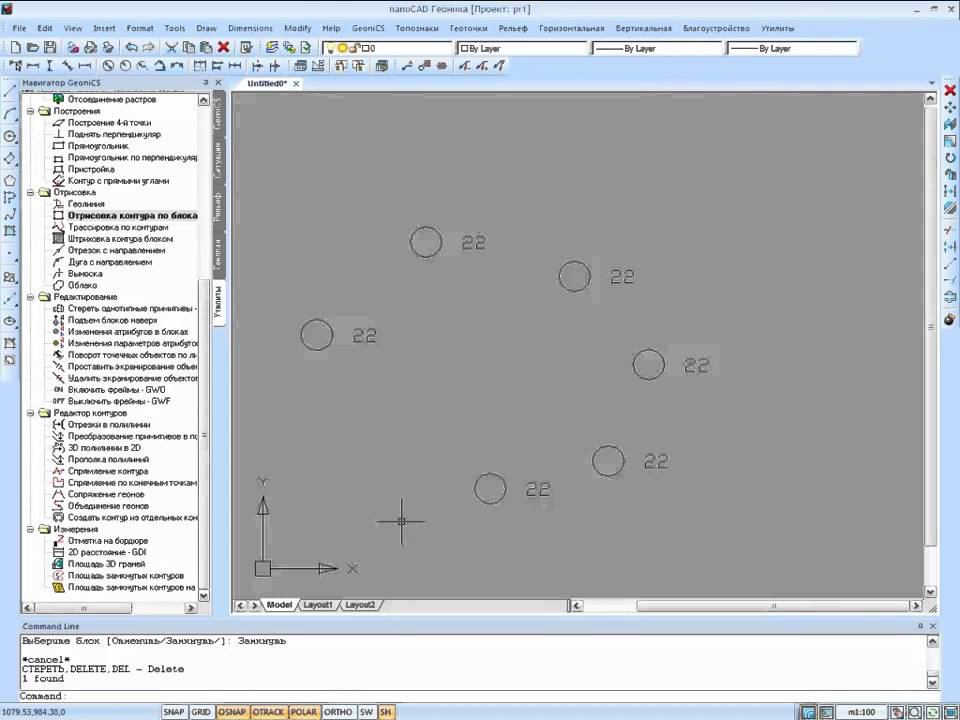Screen dimensions: 960x720
Task: Open the Dimensions menu
Action: tap(250, 28)
